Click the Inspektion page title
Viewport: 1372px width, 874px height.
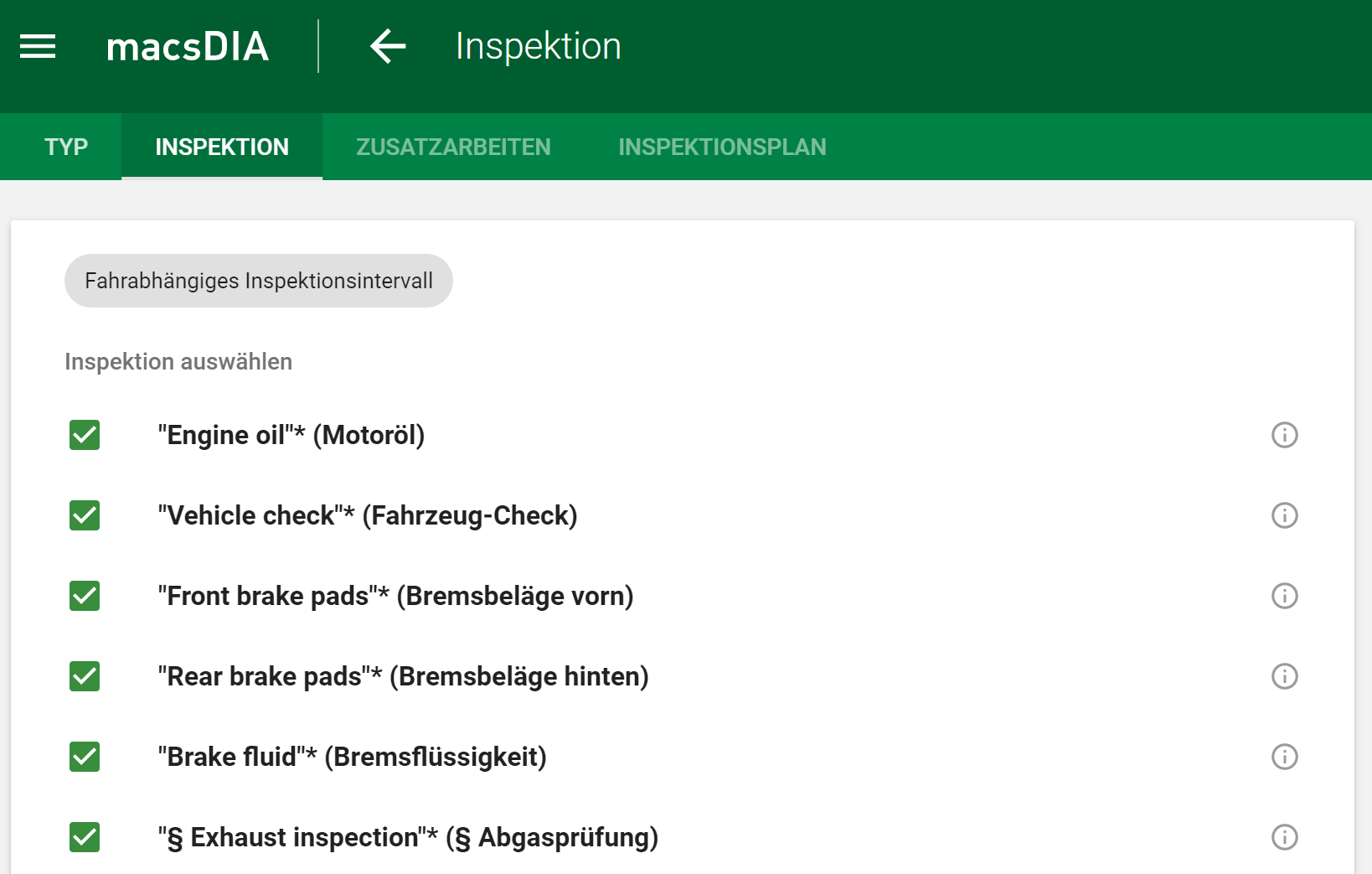point(539,46)
